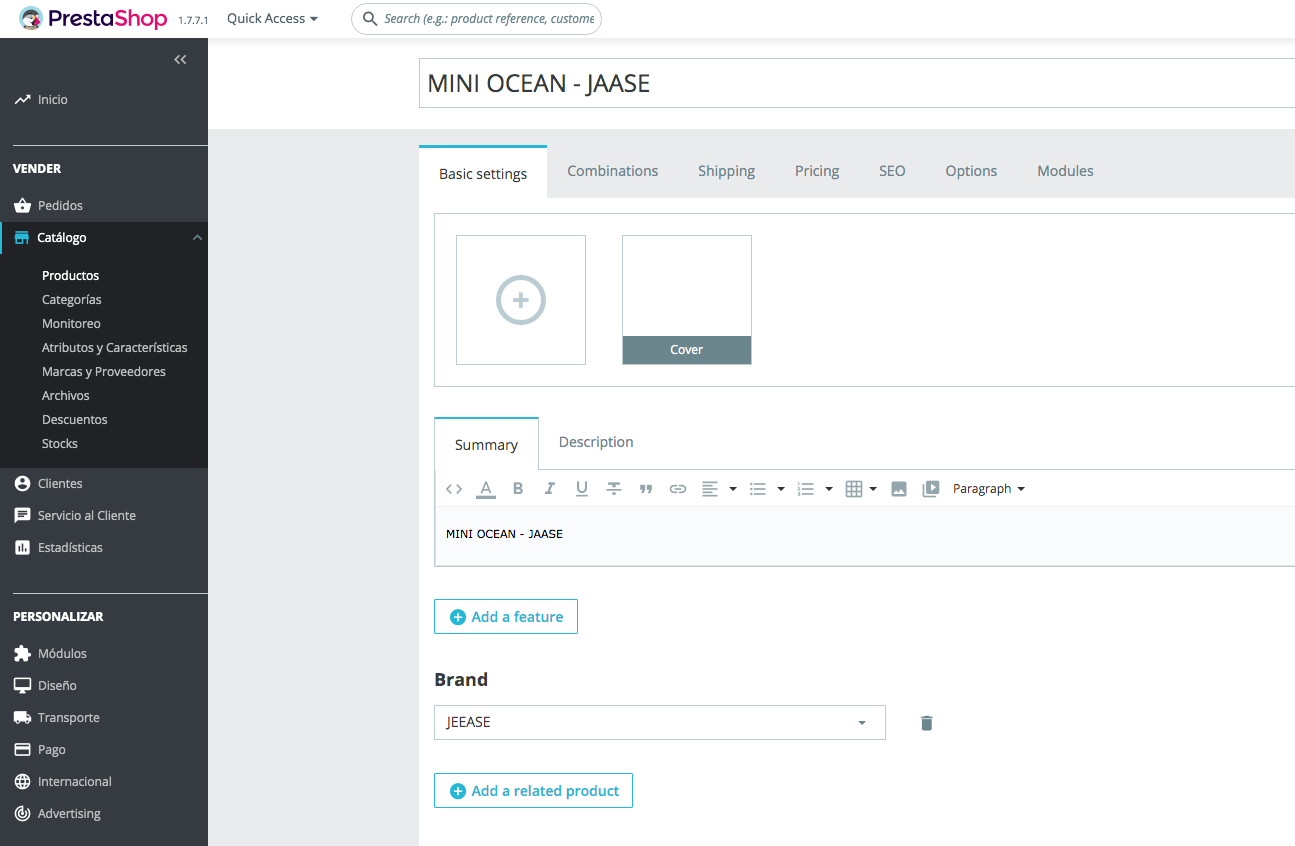Click Add a feature button
Image resolution: width=1295 pixels, height=846 pixels.
[x=506, y=617]
